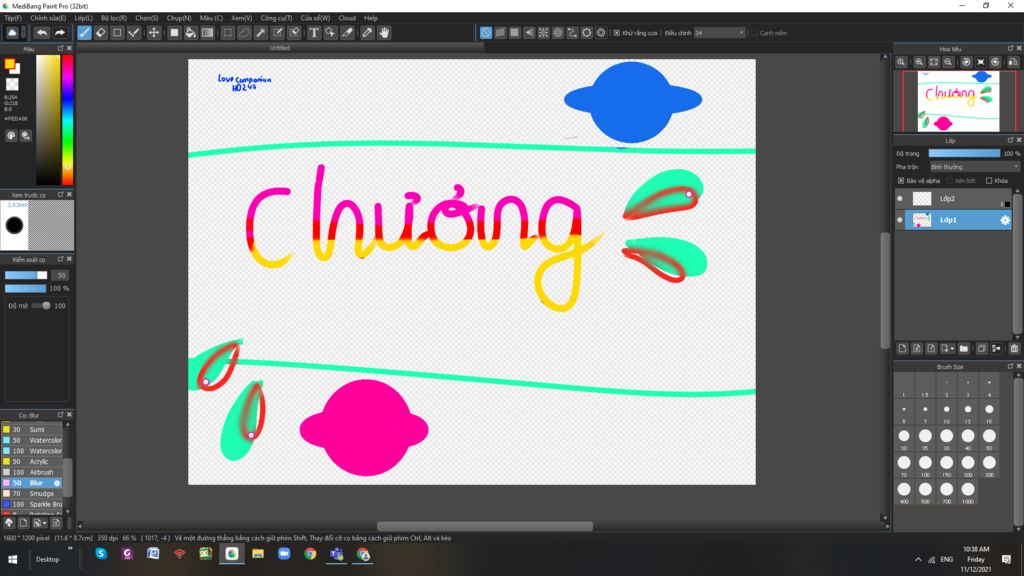1024x576 pixels.
Task: Open Cloud menu
Action: (347, 18)
